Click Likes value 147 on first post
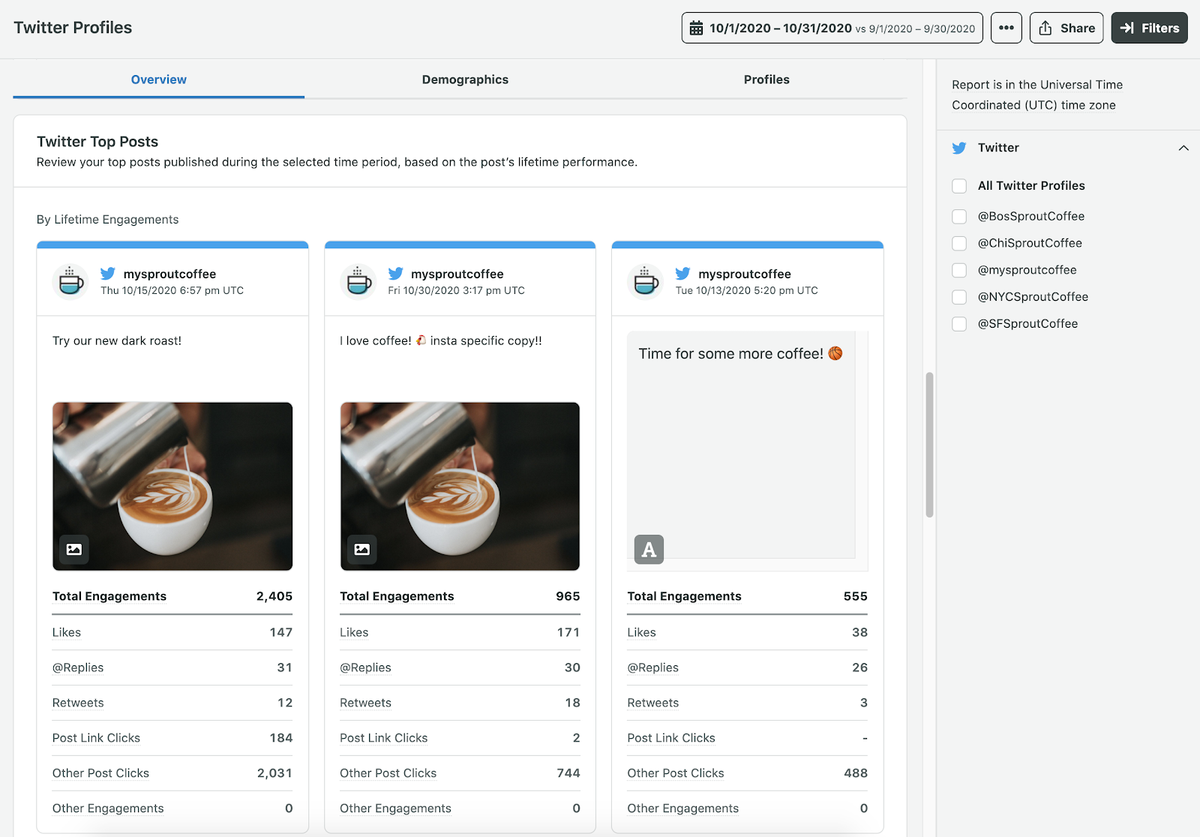1200x837 pixels. coord(281,632)
